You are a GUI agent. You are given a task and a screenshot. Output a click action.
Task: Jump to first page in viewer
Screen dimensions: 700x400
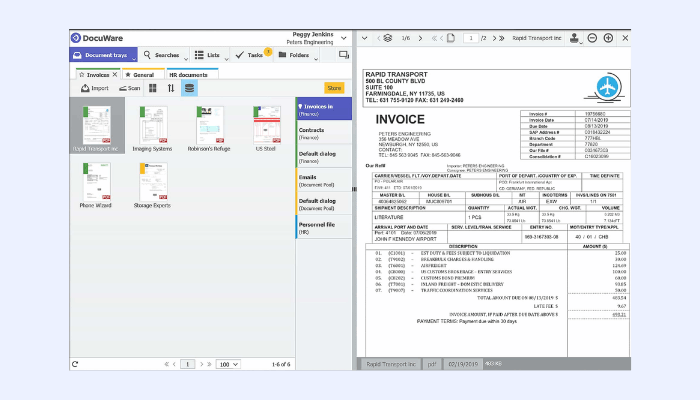[x=434, y=38]
